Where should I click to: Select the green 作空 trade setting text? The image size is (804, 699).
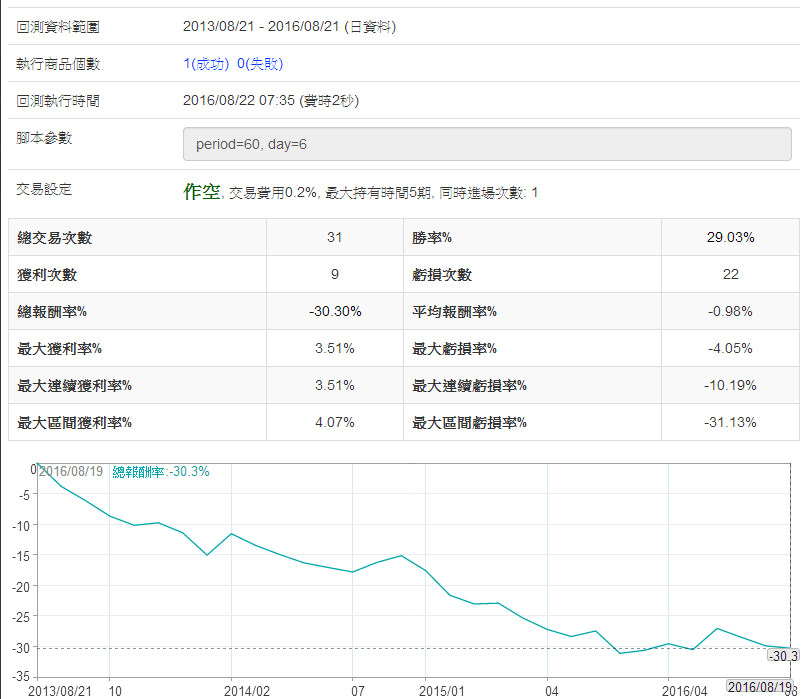point(201,191)
